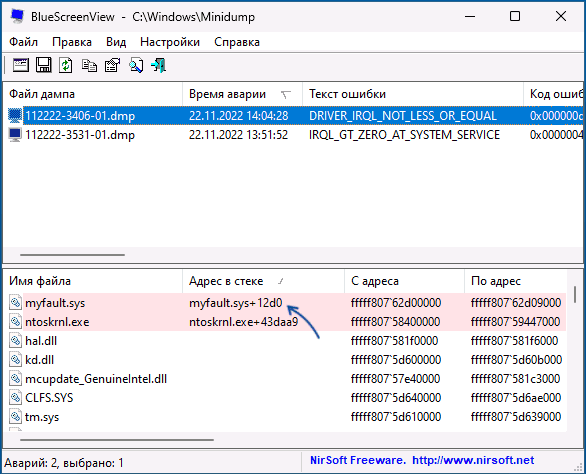Click the Save selected items floppy icon
The height and width of the screenshot is (474, 586).
44,65
